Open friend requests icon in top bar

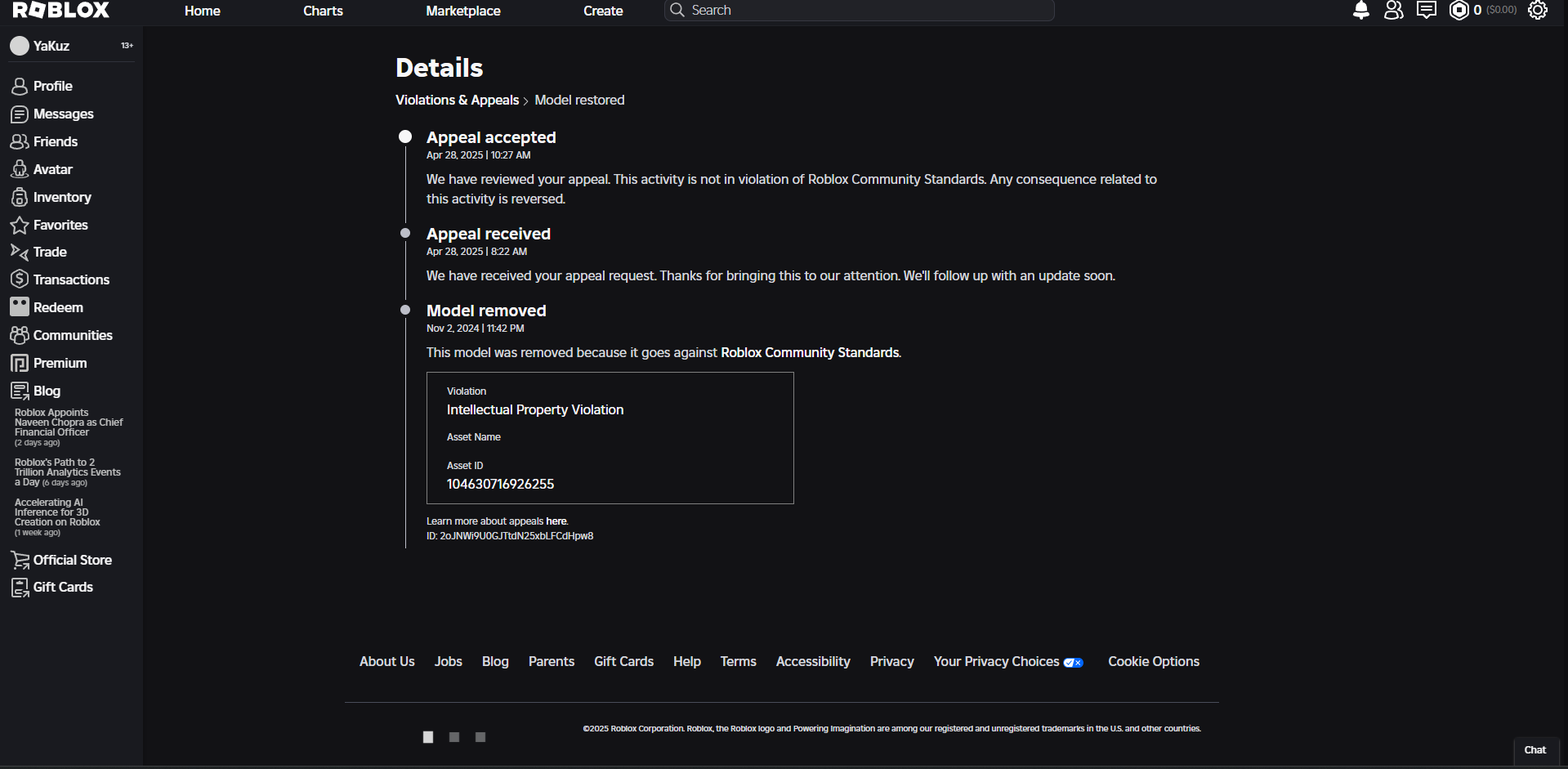(1394, 10)
